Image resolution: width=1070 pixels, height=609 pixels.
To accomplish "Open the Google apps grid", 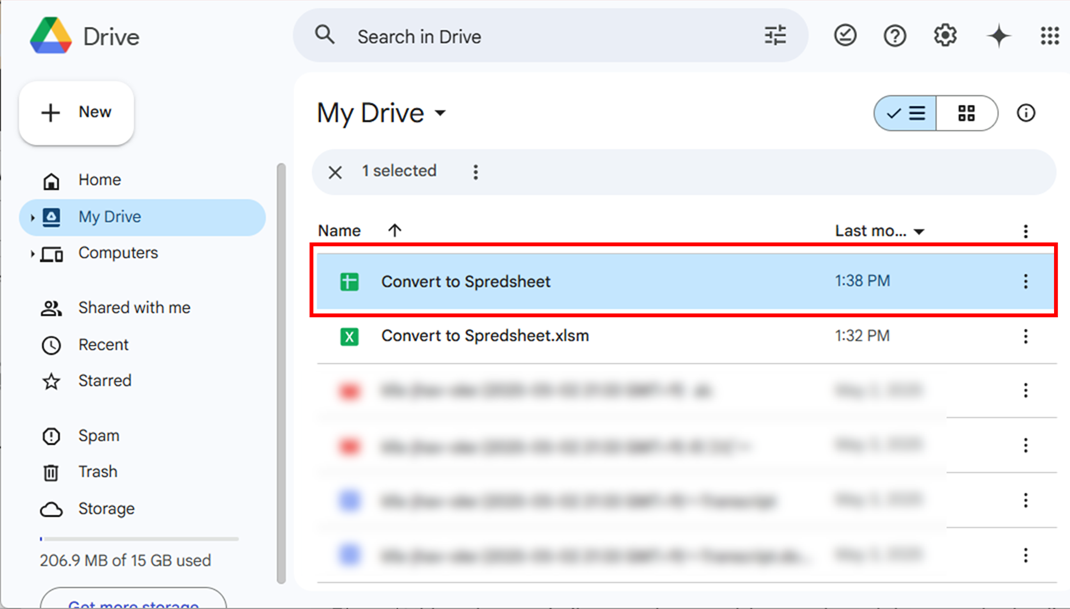I will point(1050,35).
